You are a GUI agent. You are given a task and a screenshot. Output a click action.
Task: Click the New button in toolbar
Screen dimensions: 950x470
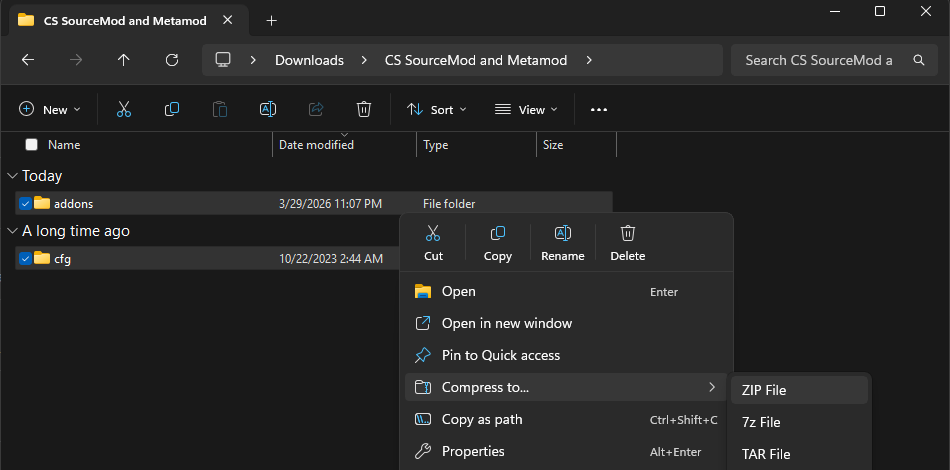pos(49,109)
